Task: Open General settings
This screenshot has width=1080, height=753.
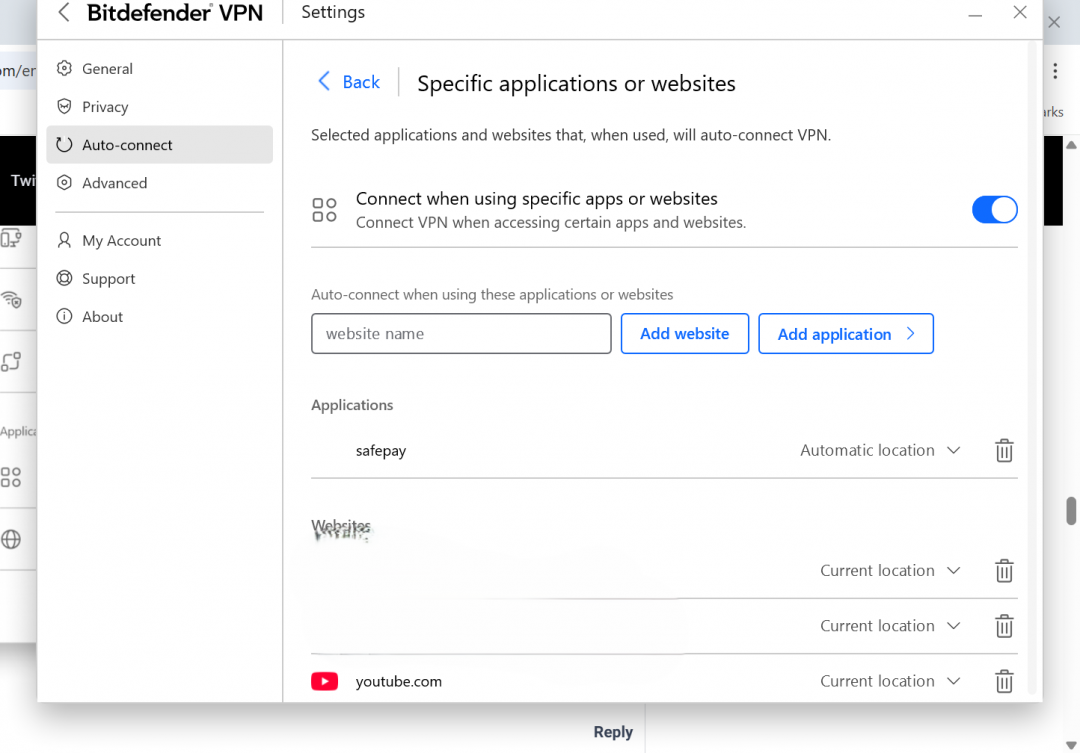Action: [x=160, y=69]
